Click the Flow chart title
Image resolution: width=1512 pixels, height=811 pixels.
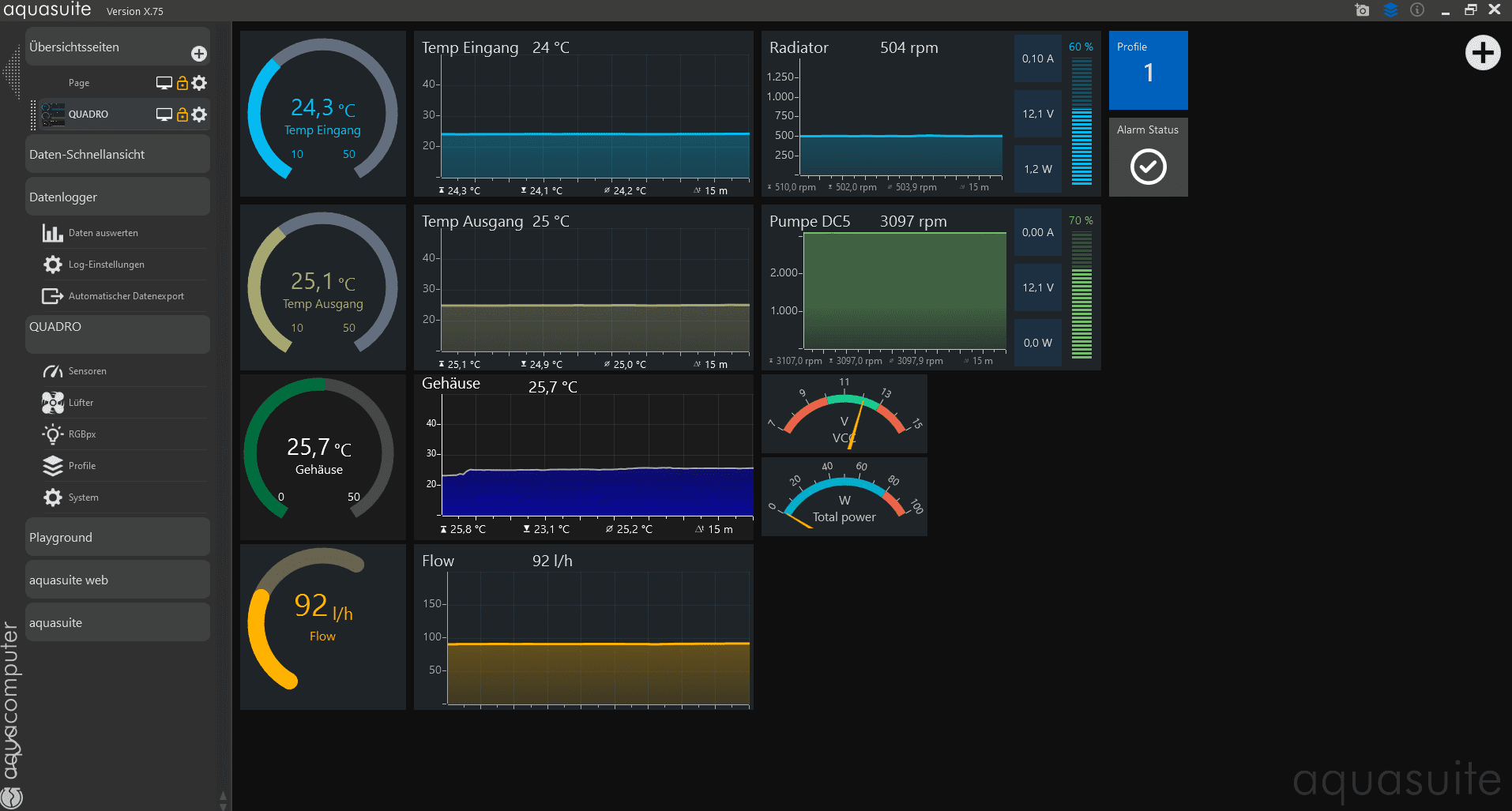tap(438, 561)
